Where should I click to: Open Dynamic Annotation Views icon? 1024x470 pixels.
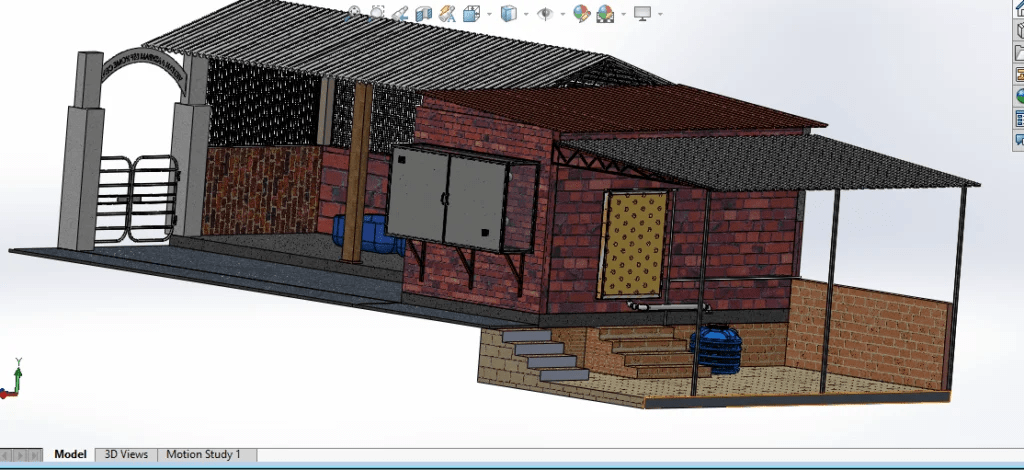[x=447, y=13]
